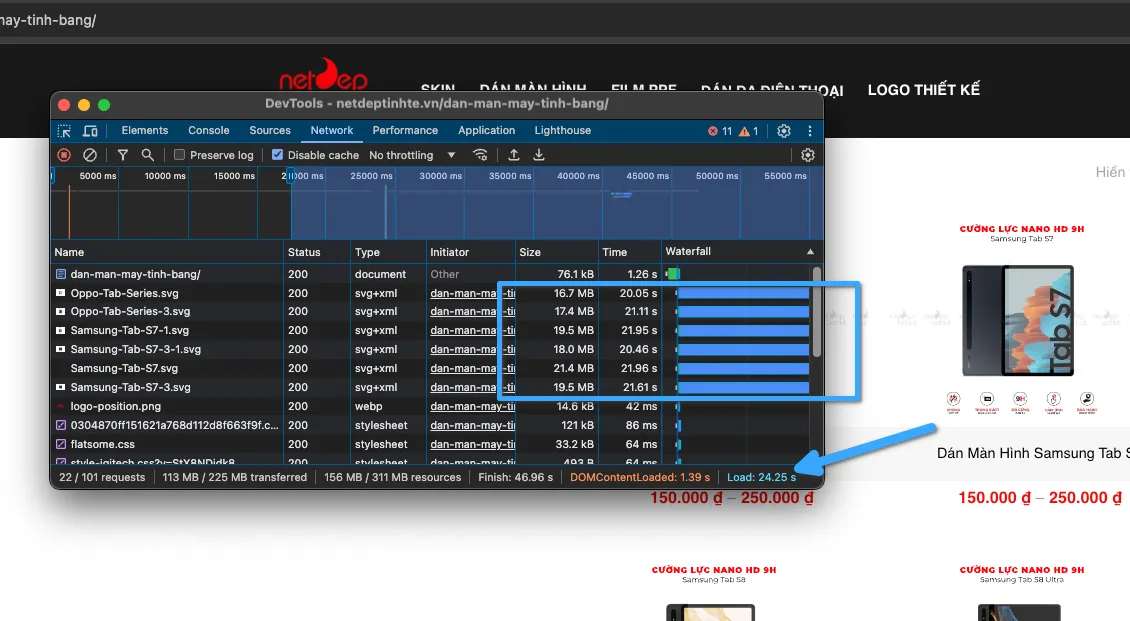Enable the Preserve log checkbox
Screen dimensions: 1130x621
(x=180, y=155)
